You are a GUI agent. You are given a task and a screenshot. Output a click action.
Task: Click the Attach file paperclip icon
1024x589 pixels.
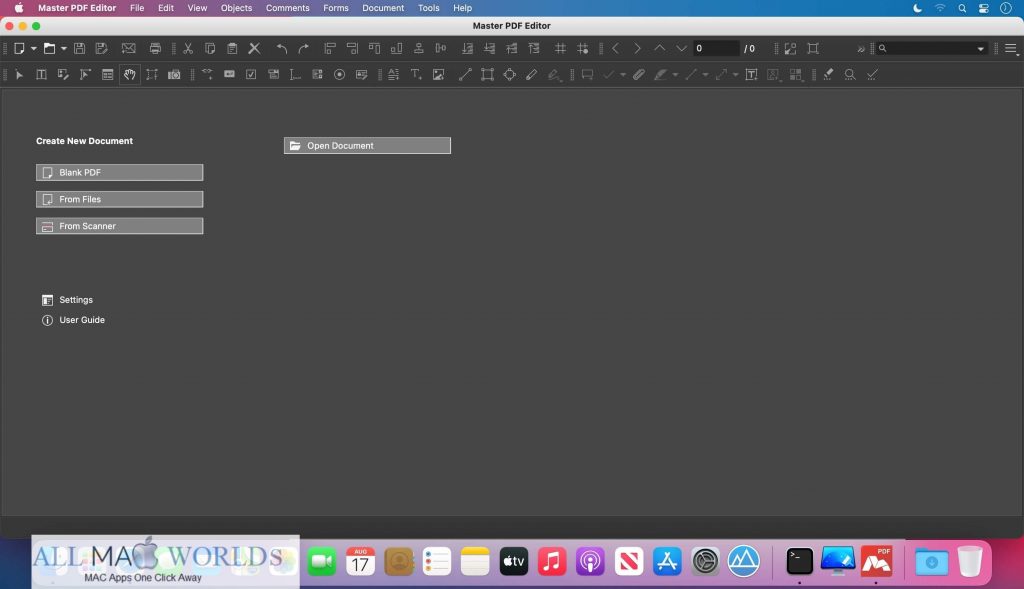(639, 74)
